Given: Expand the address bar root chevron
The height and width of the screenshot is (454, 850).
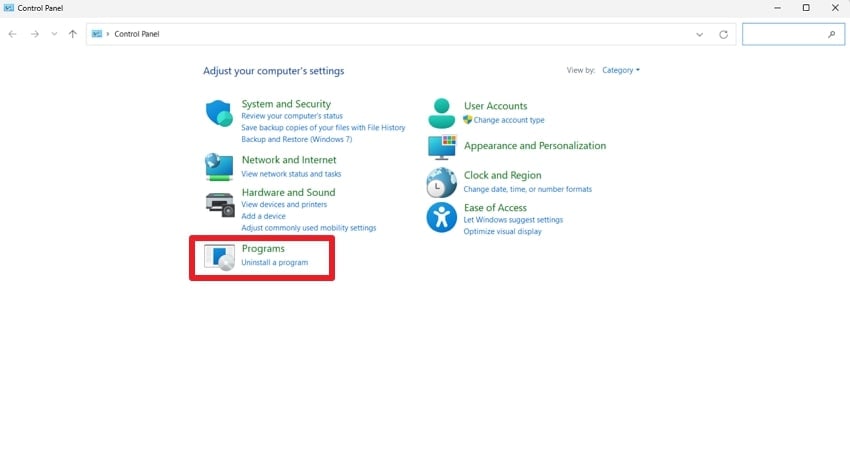Looking at the screenshot, I should tap(108, 34).
